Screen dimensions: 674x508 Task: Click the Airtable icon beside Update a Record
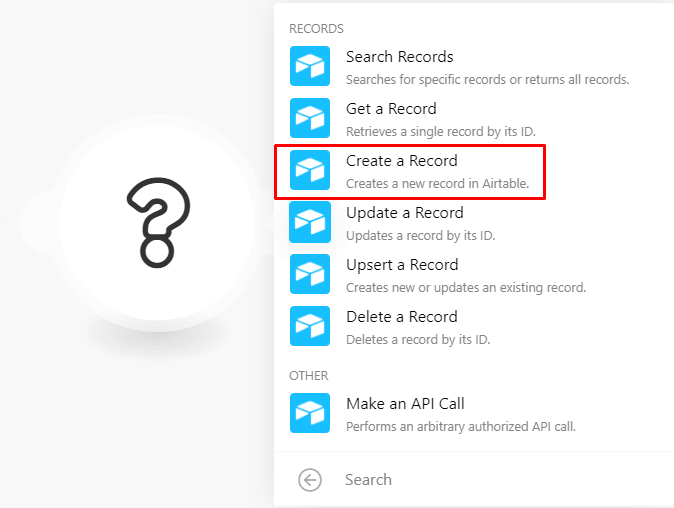[x=310, y=222]
